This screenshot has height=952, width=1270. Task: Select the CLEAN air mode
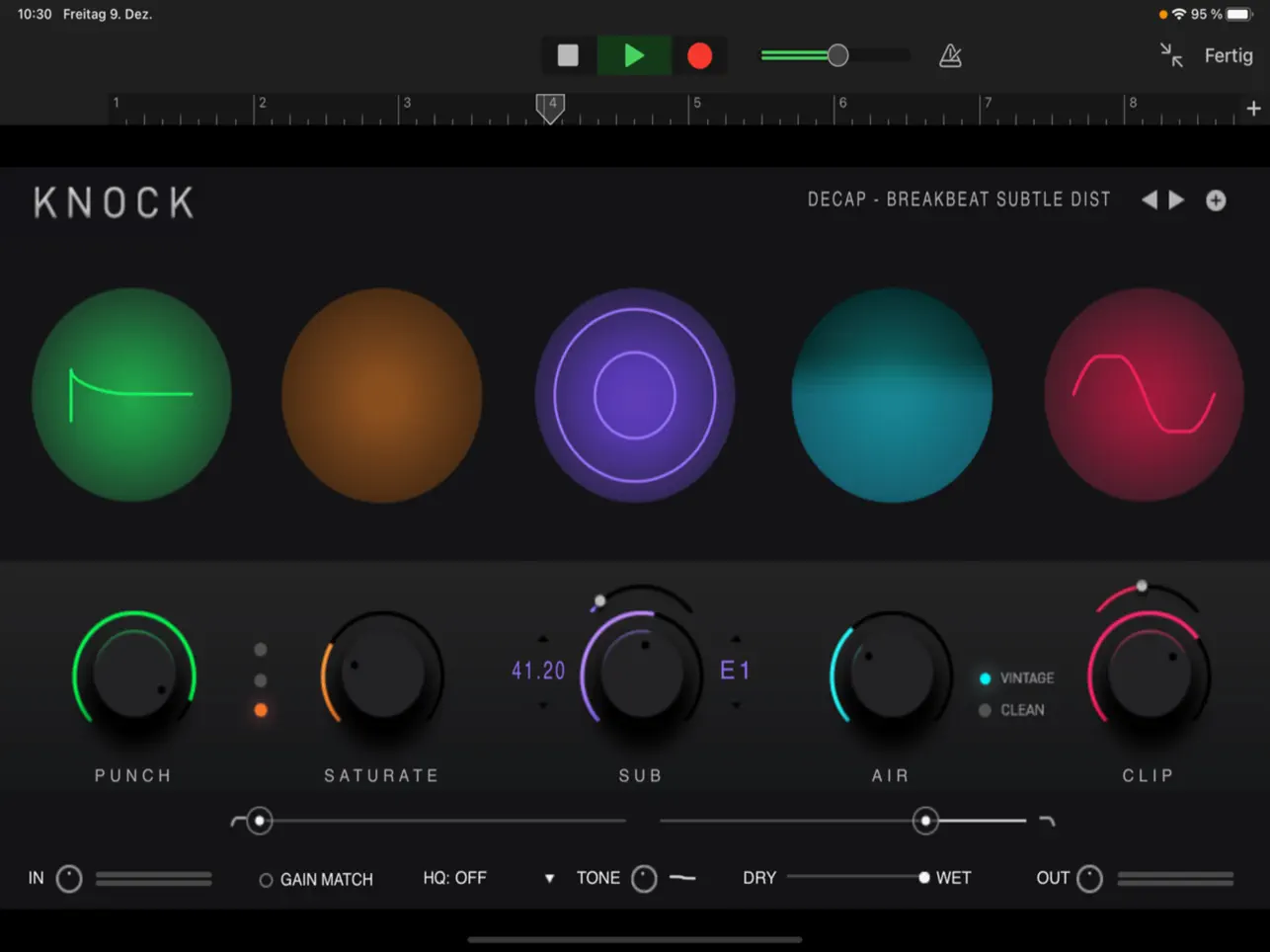click(x=1011, y=710)
